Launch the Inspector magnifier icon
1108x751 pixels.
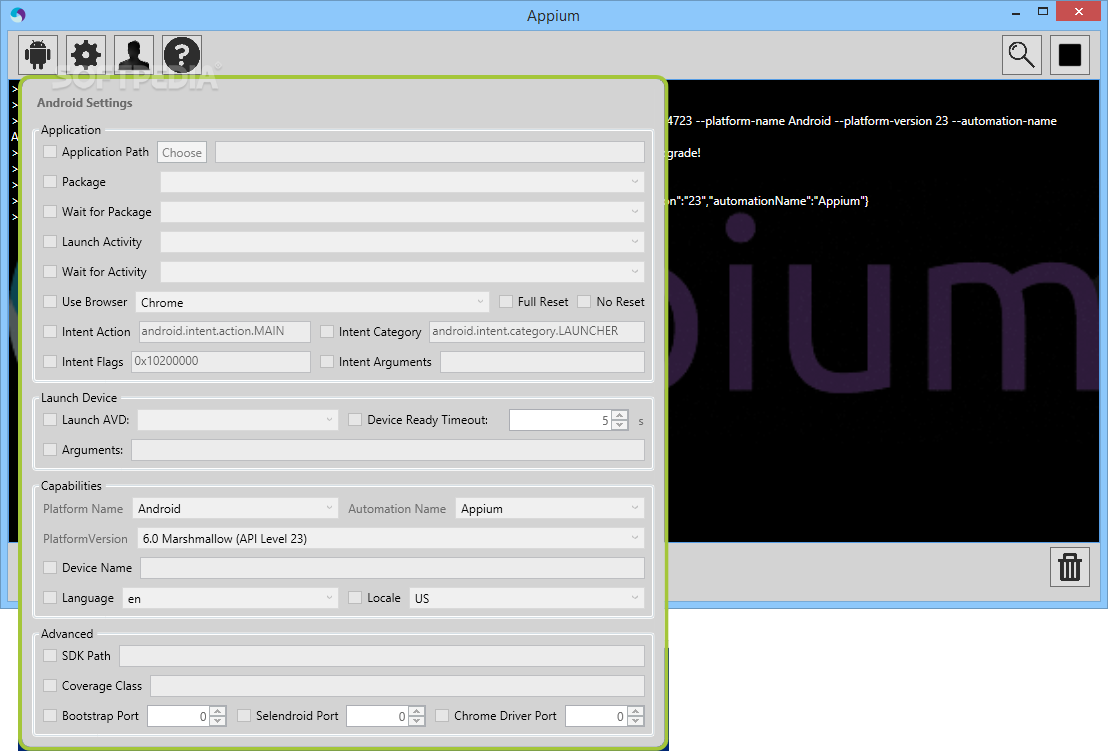[x=1022, y=54]
